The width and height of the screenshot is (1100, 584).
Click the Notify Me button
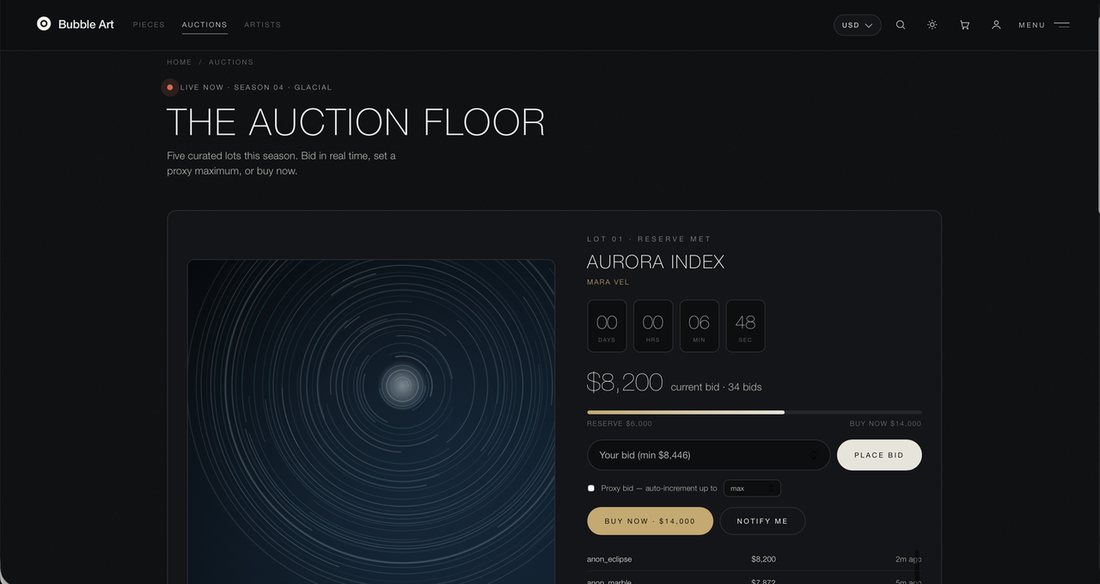coord(762,521)
